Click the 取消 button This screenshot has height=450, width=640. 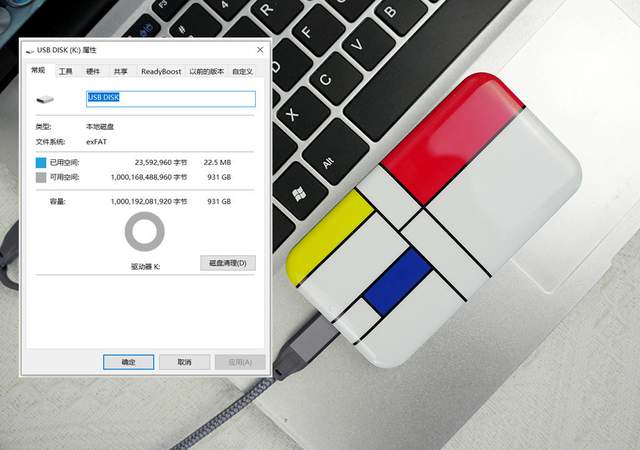click(x=184, y=362)
